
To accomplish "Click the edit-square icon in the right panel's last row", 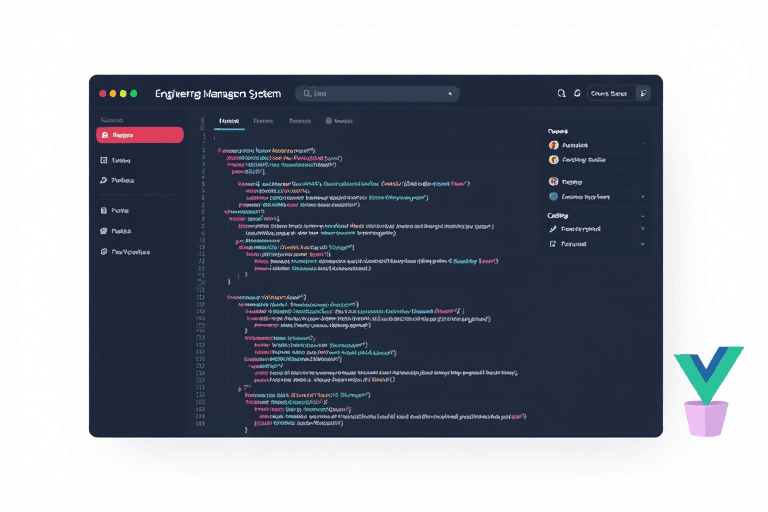I will pyautogui.click(x=553, y=243).
